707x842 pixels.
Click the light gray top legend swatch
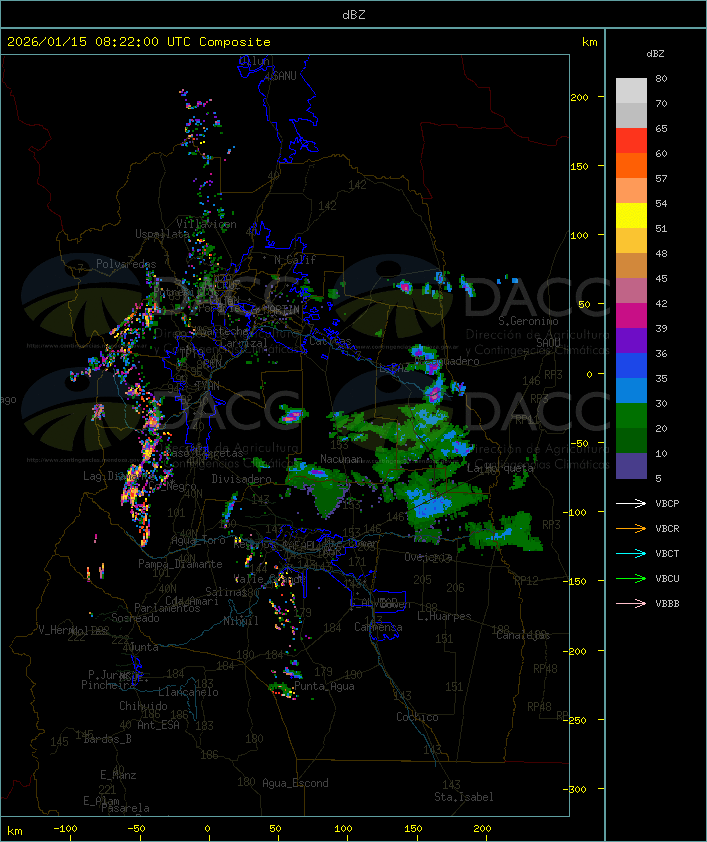tap(631, 90)
